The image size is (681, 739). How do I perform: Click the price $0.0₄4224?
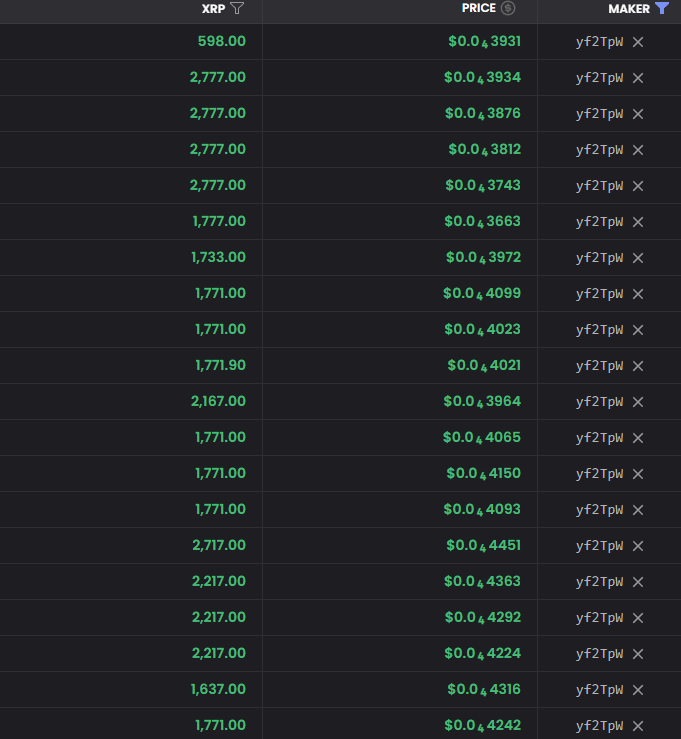pyautogui.click(x=483, y=653)
